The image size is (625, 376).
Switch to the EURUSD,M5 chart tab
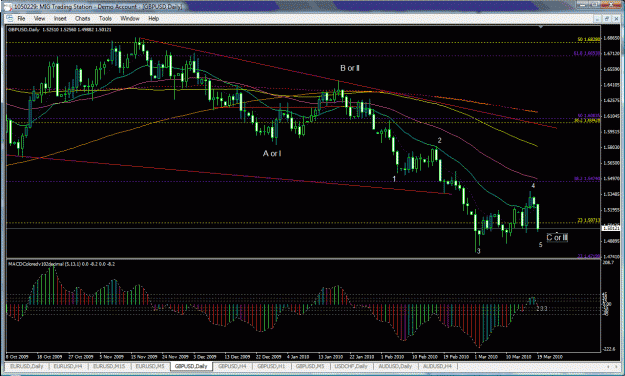click(150, 366)
